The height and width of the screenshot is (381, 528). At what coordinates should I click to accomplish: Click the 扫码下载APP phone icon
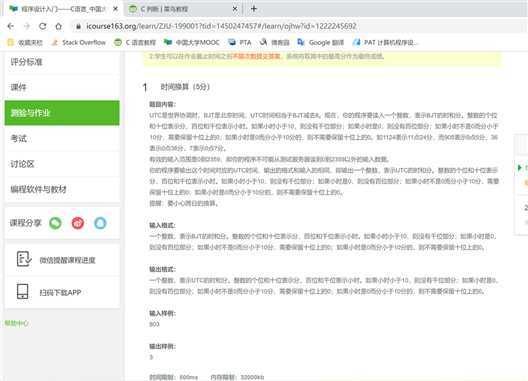(x=23, y=291)
